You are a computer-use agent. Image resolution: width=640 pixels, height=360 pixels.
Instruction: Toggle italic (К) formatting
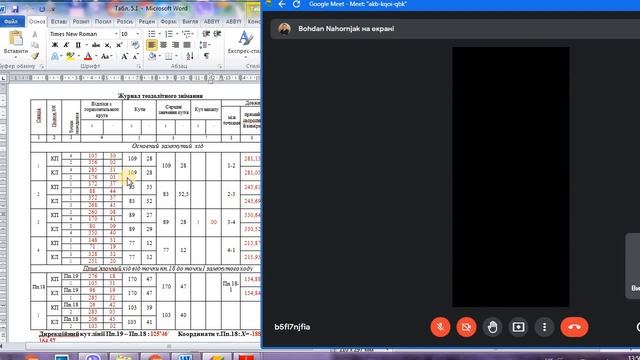(66, 45)
